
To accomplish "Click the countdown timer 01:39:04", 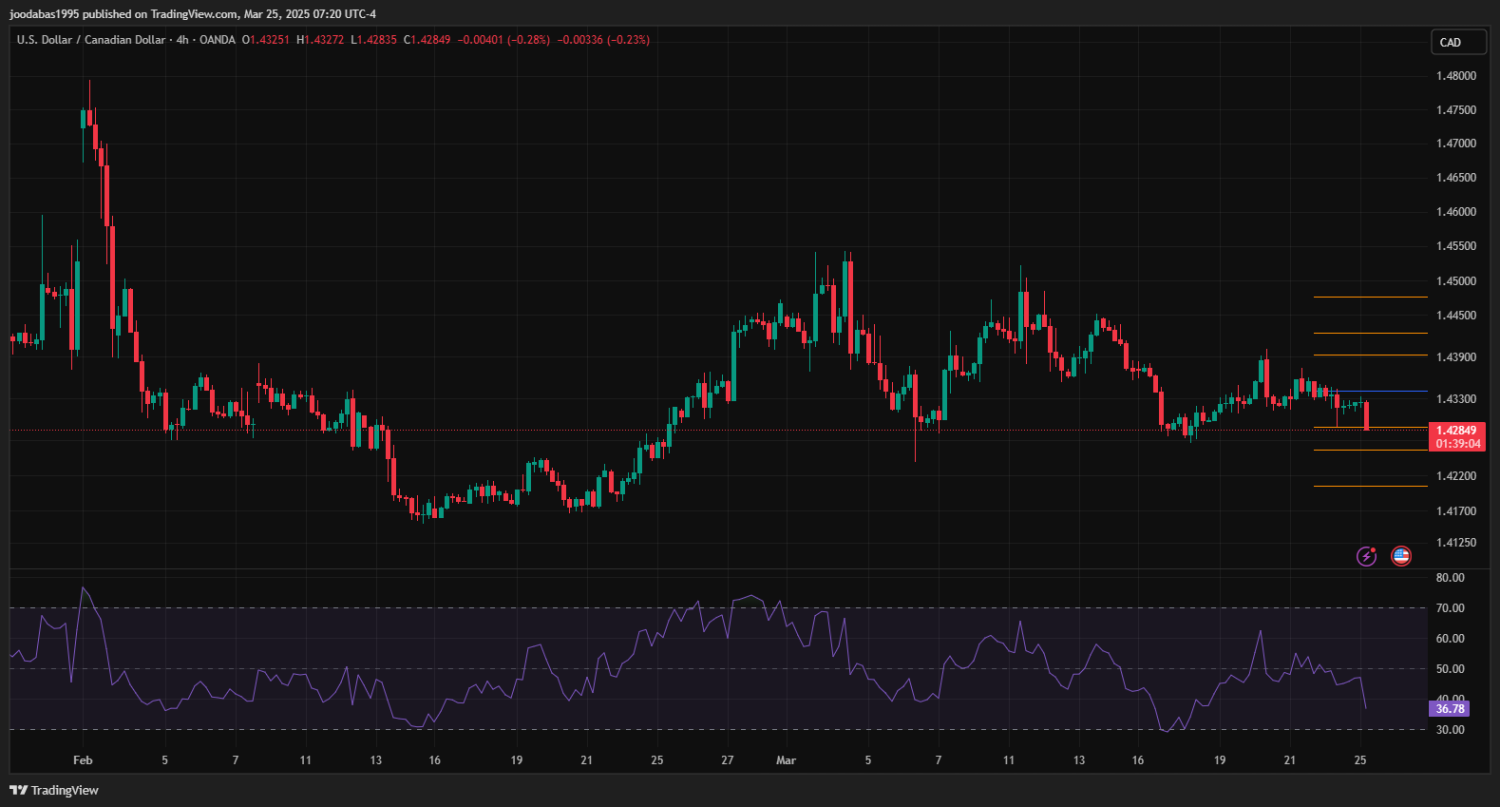I will point(1457,442).
